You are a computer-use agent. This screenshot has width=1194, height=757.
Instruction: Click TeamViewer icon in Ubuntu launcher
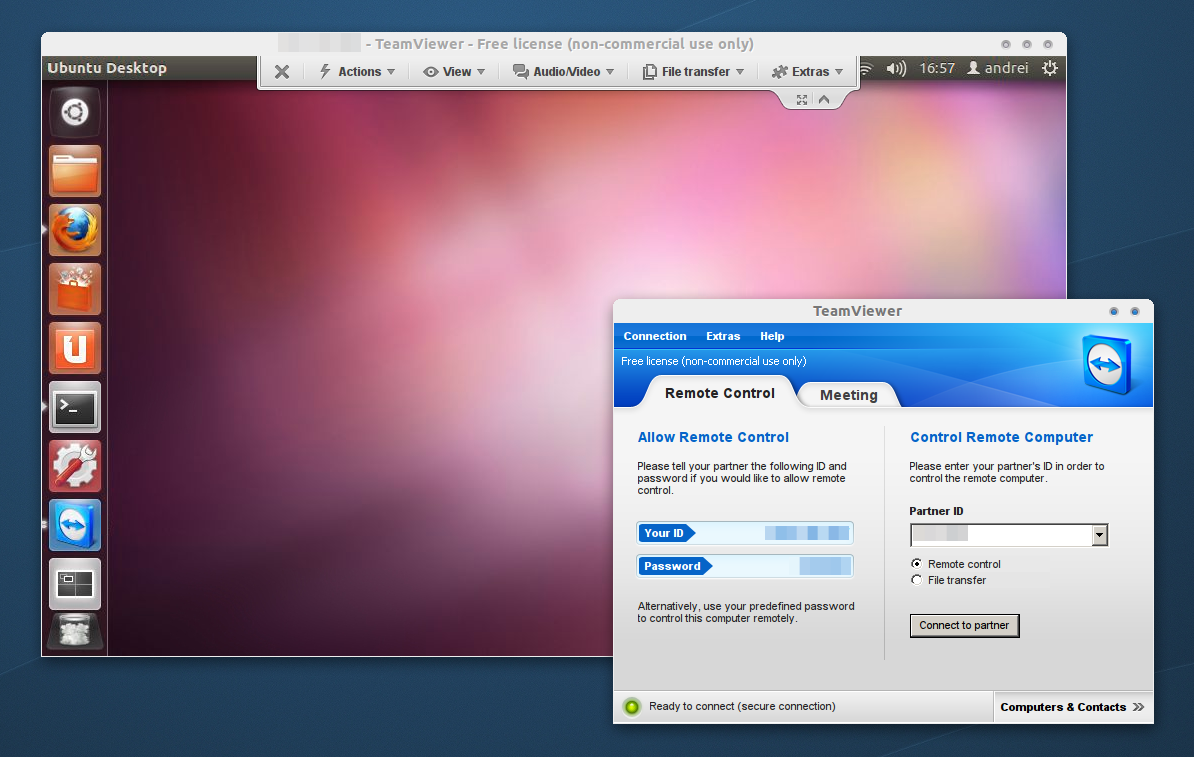tap(75, 525)
